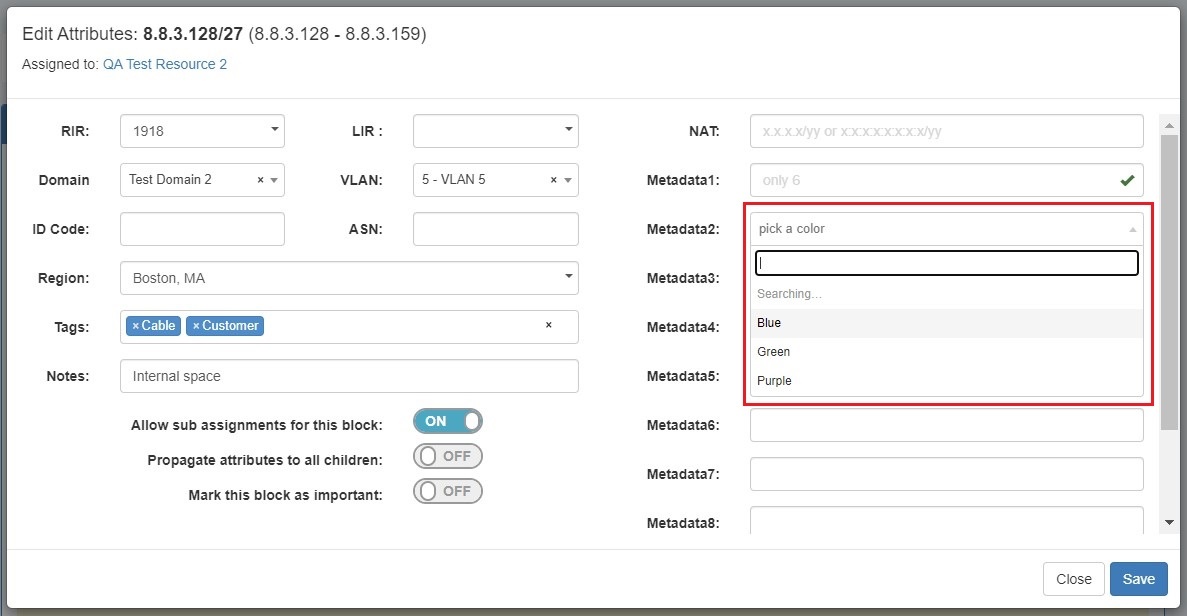Clear all tags with the x icon
Image resolution: width=1187 pixels, height=616 pixels.
pyautogui.click(x=548, y=326)
